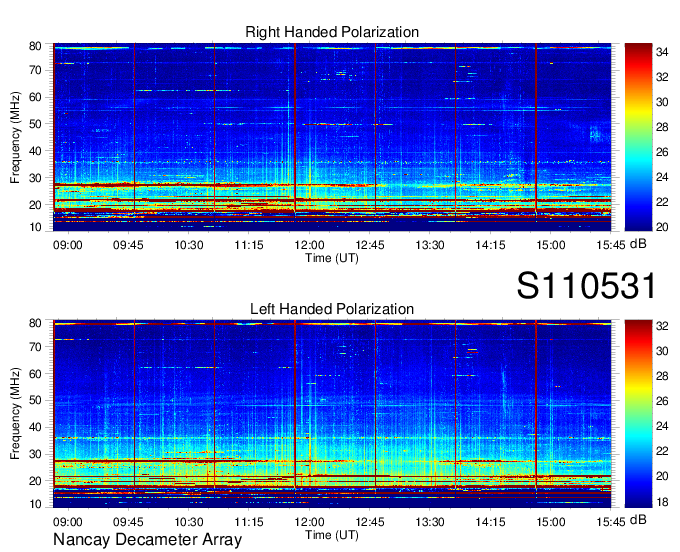Choose 50 MHz tick on Left Handed plot
This screenshot has height=552, width=680.
(35, 400)
